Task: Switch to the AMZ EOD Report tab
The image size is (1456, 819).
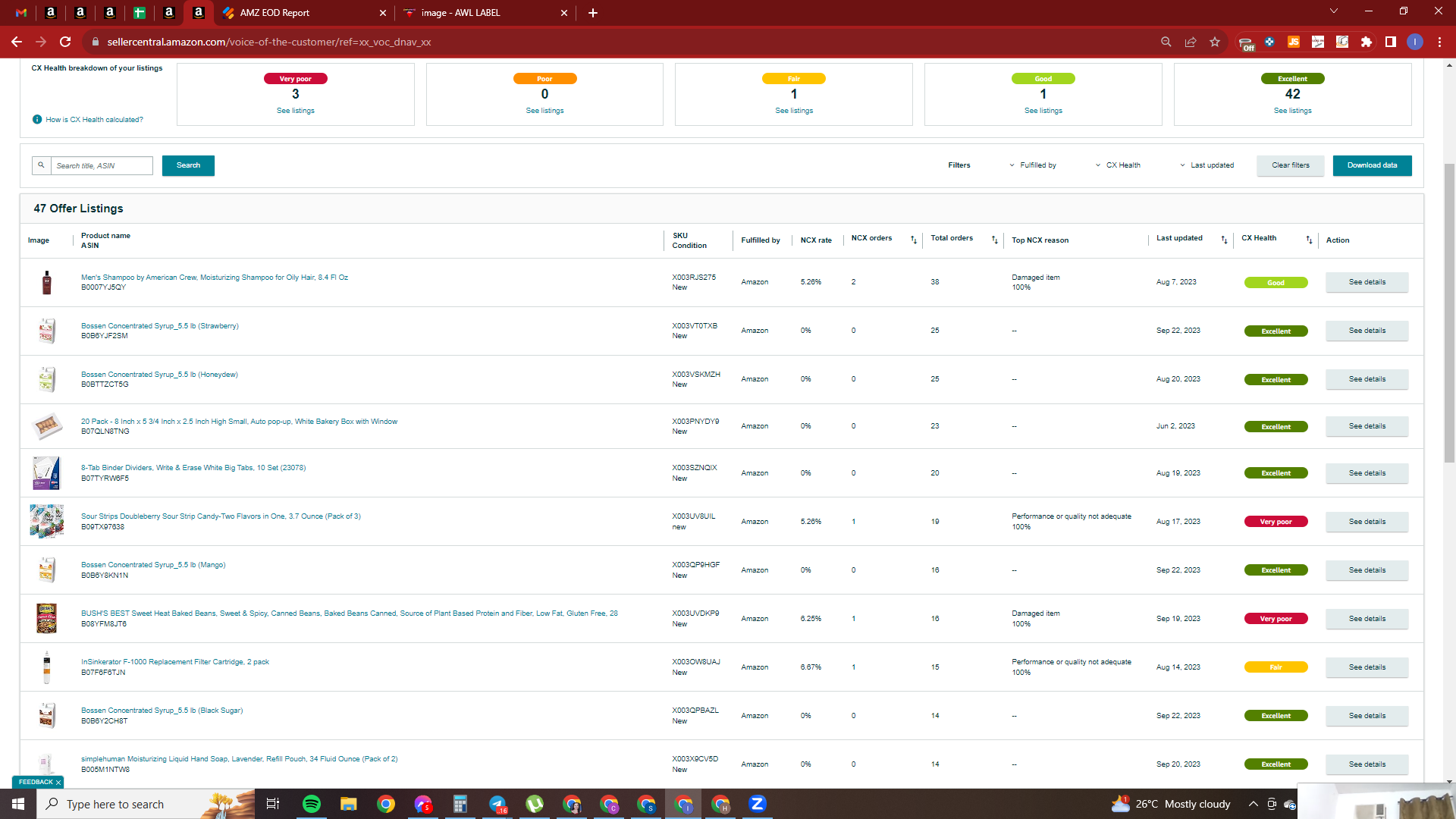Action: click(303, 13)
